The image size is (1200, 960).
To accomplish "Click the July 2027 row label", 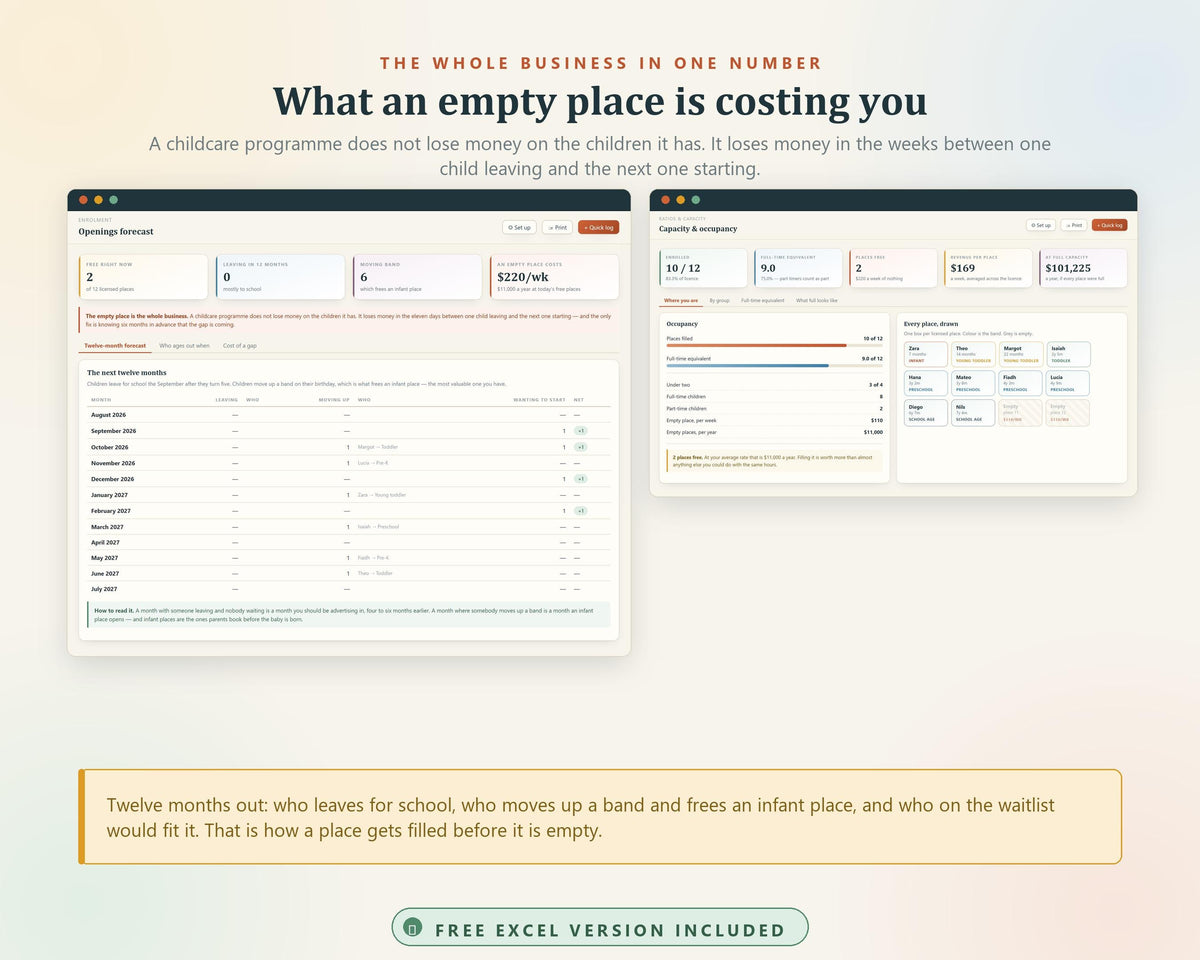I will pos(105,589).
